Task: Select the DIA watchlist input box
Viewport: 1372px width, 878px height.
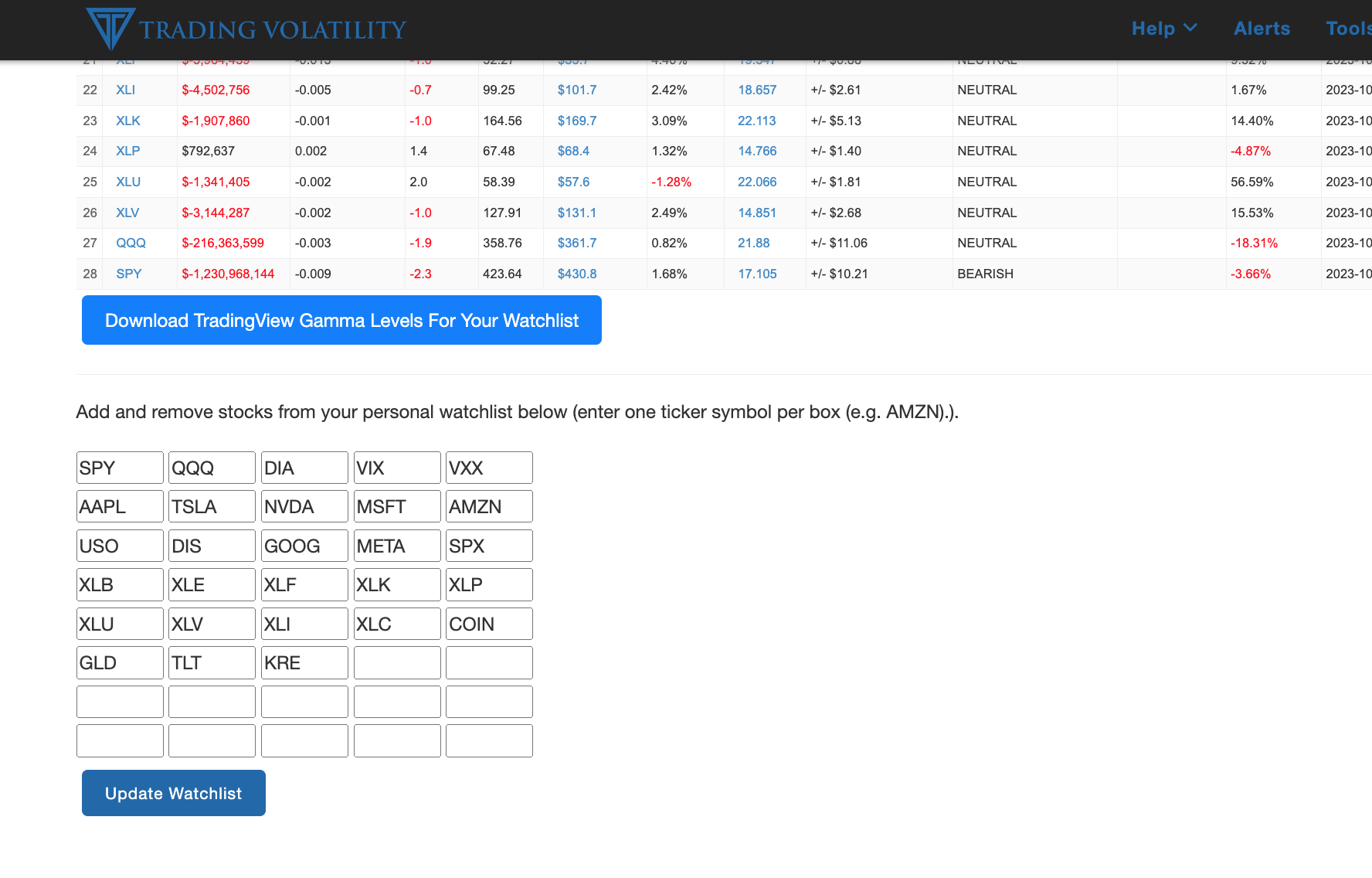Action: click(304, 468)
